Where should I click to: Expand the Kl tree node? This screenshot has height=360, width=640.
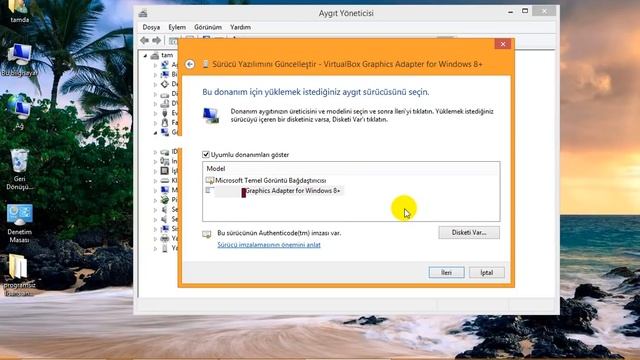[x=156, y=181]
